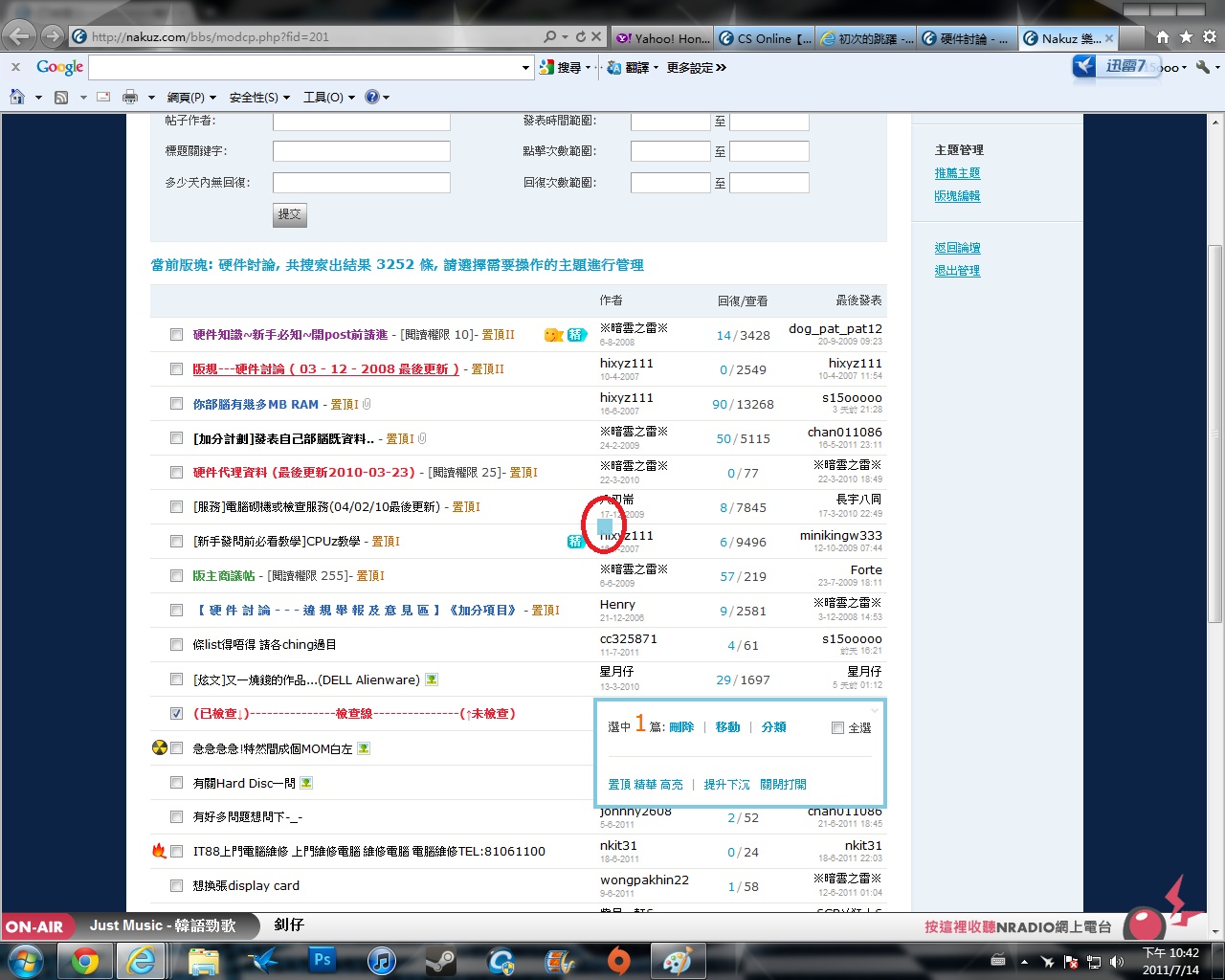
Task: Launch Steam from the taskbar
Action: point(441,960)
